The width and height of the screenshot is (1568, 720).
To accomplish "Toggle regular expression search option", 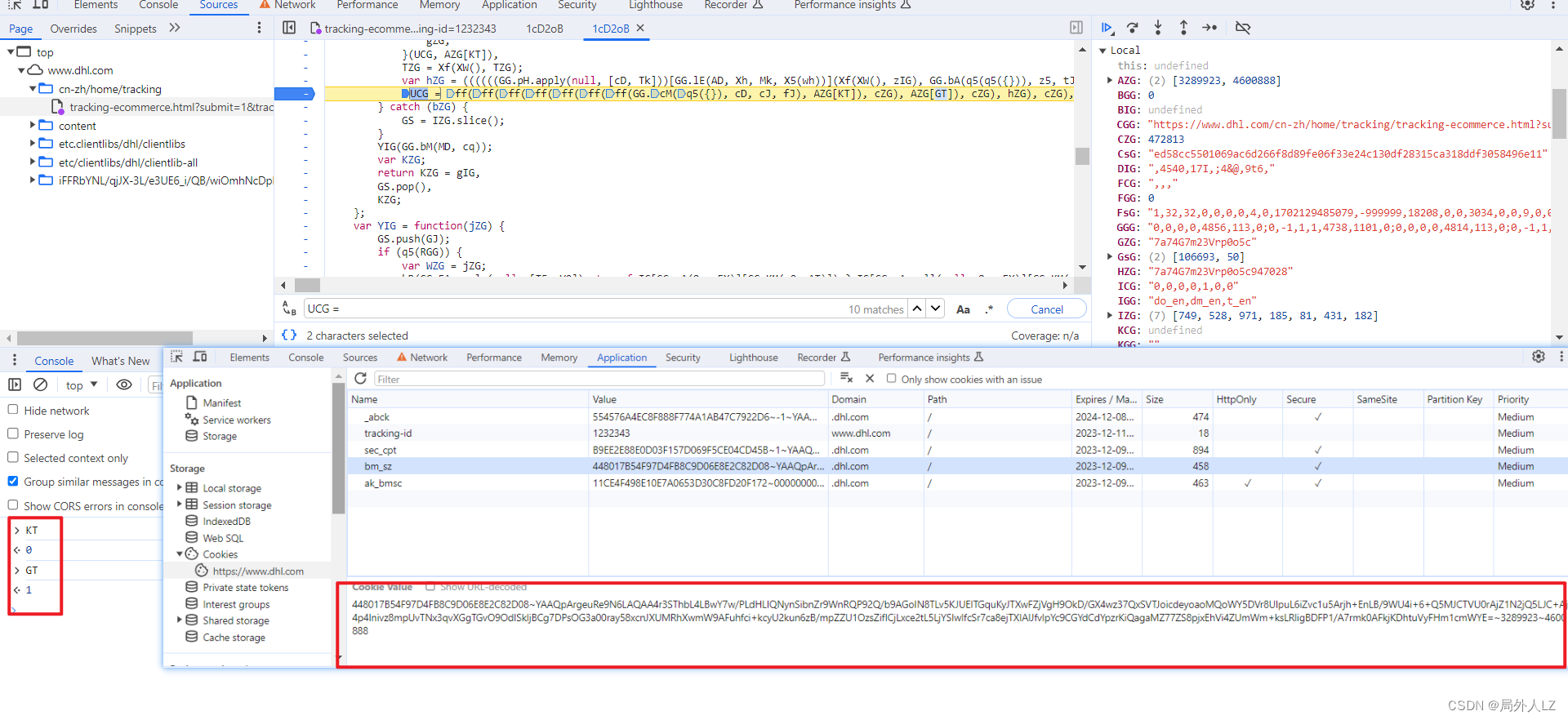I will coord(990,309).
